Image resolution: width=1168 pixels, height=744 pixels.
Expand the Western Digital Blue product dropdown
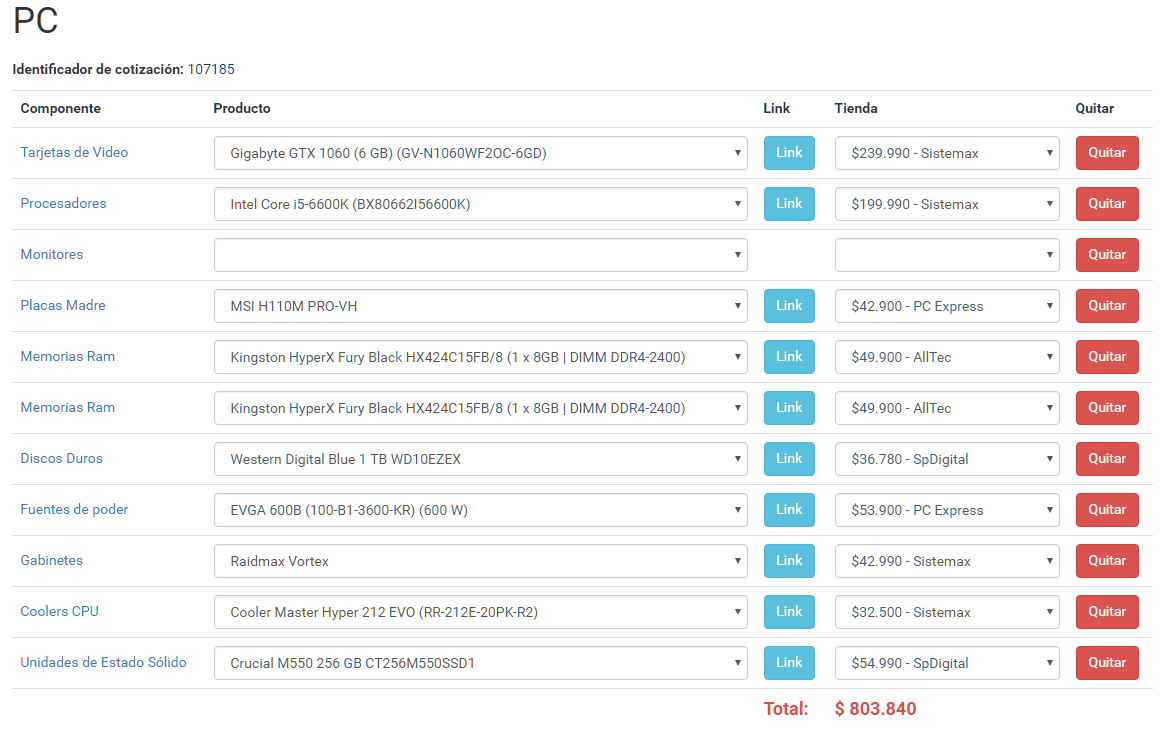click(480, 459)
